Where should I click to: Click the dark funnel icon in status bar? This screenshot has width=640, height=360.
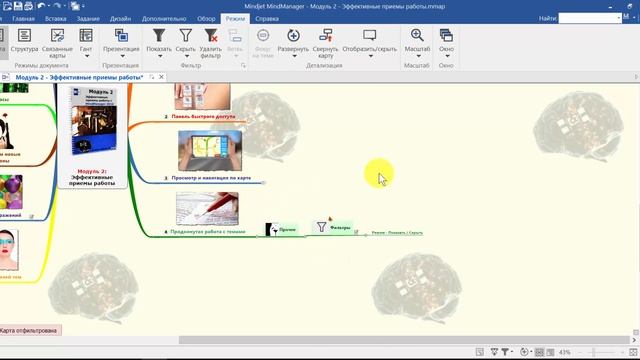(505, 352)
